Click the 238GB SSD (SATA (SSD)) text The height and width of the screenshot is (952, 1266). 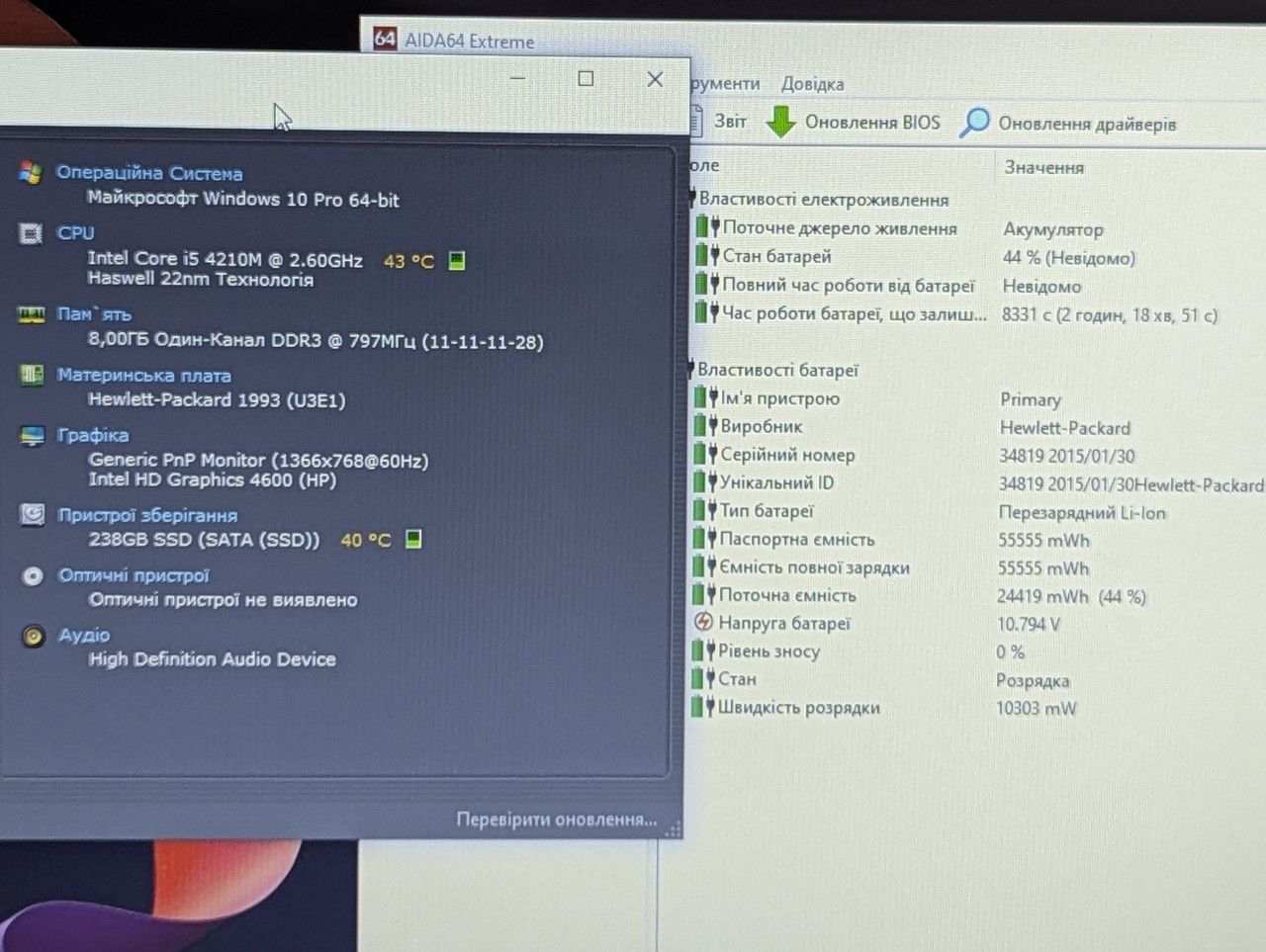tap(205, 540)
